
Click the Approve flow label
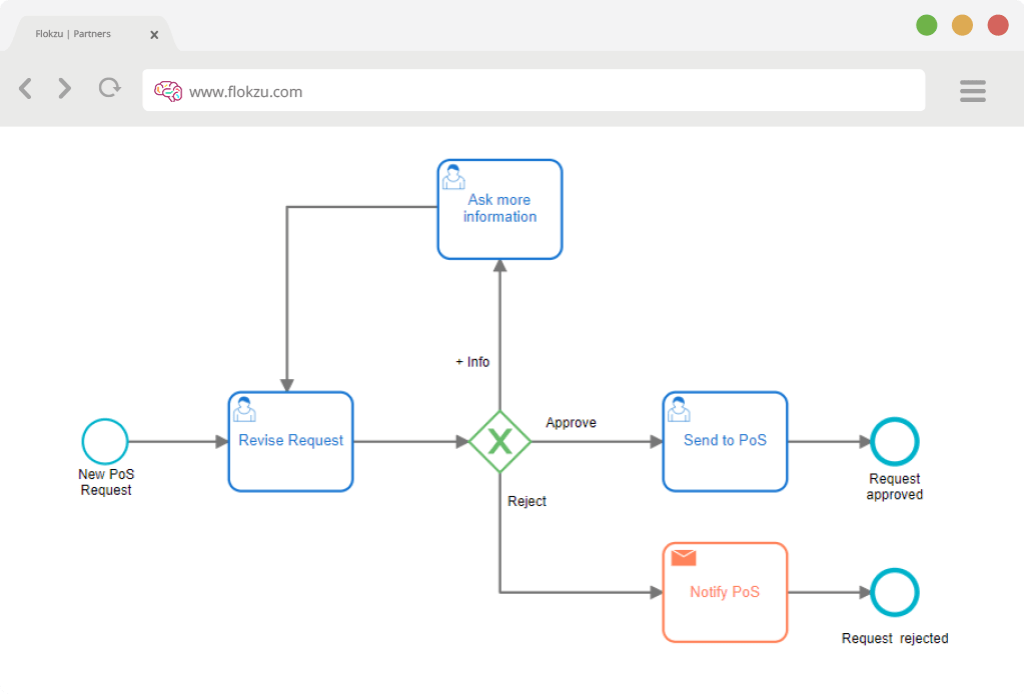(x=571, y=422)
